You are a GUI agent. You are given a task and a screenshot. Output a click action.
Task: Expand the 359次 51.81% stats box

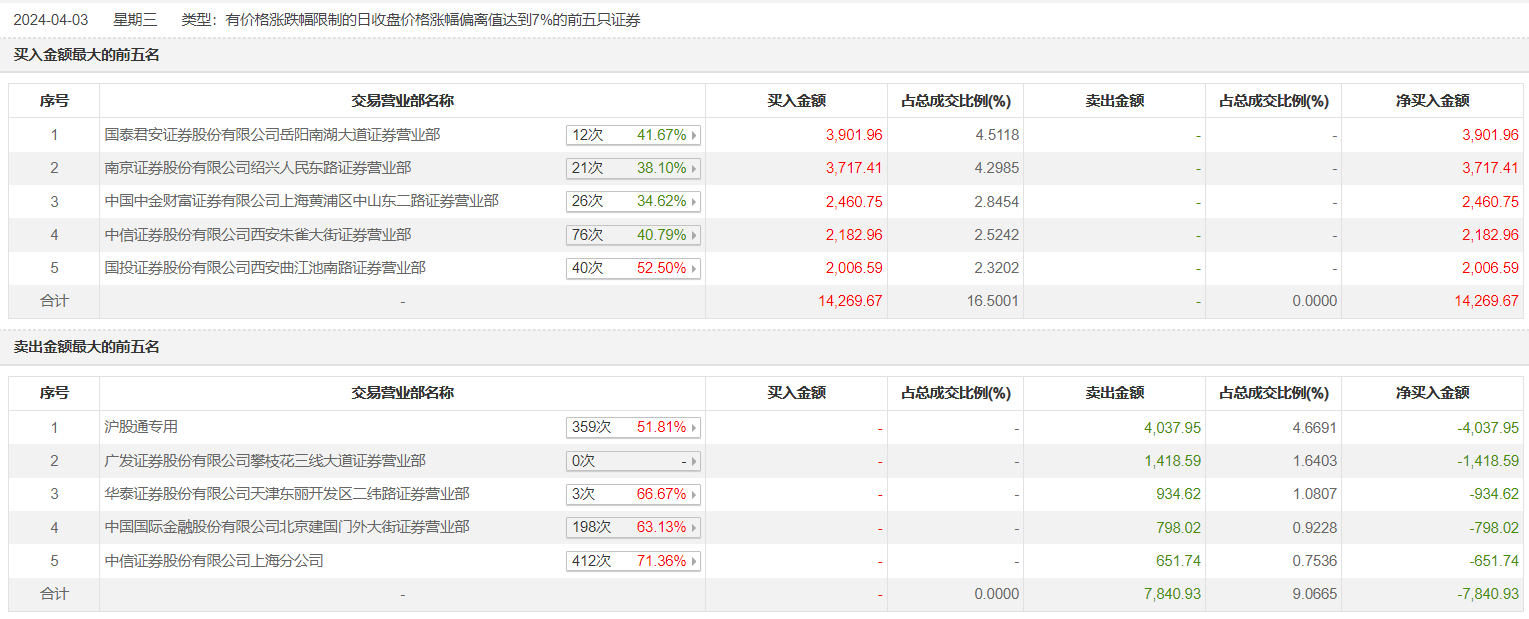coord(633,428)
